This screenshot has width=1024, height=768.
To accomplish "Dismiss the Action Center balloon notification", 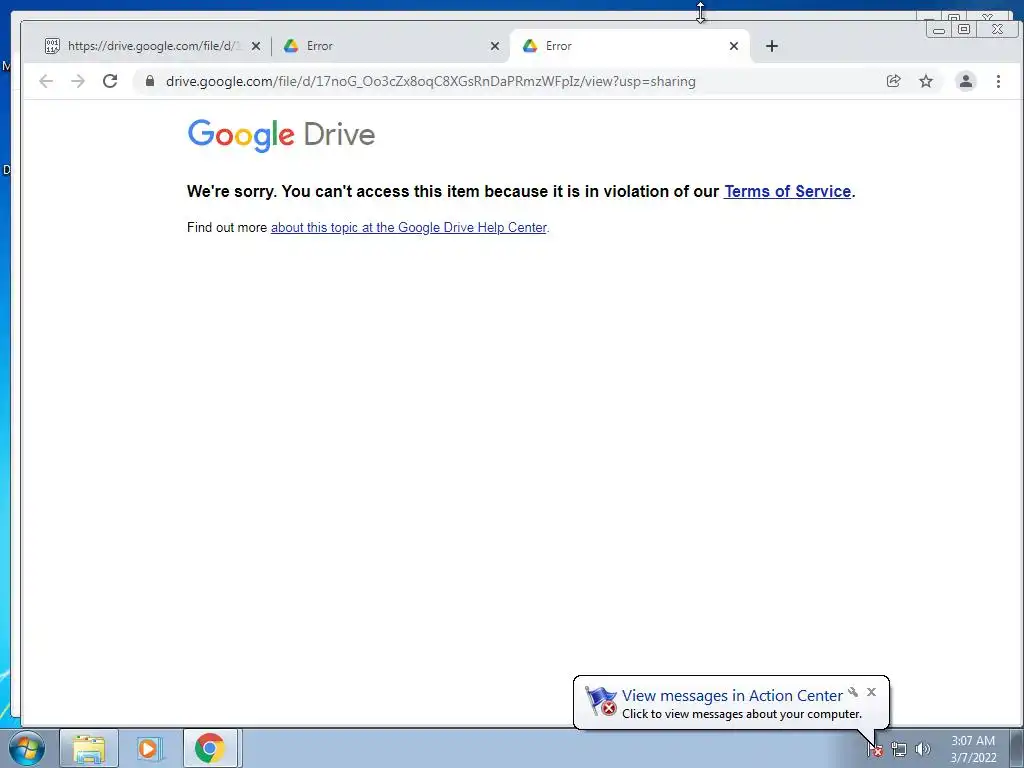I will tap(871, 692).
